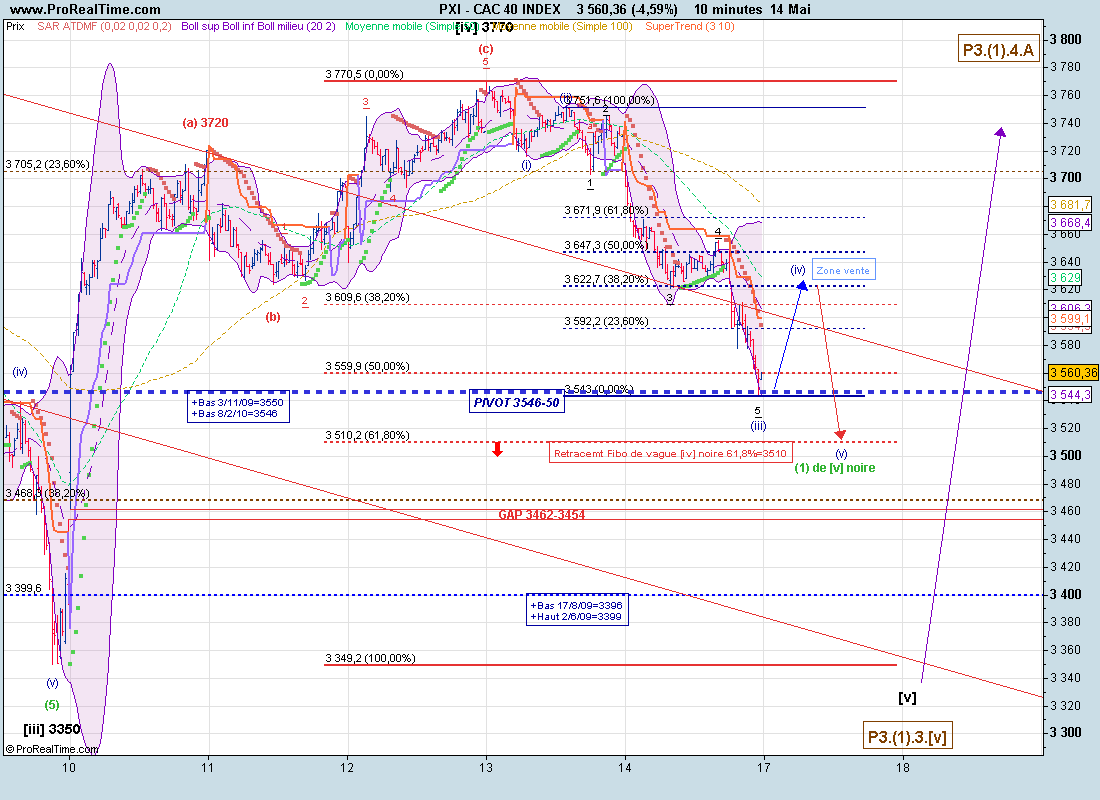
Task: Click the '3 705,2 (23,60%)' Fibonacci label
Action: [x=48, y=164]
